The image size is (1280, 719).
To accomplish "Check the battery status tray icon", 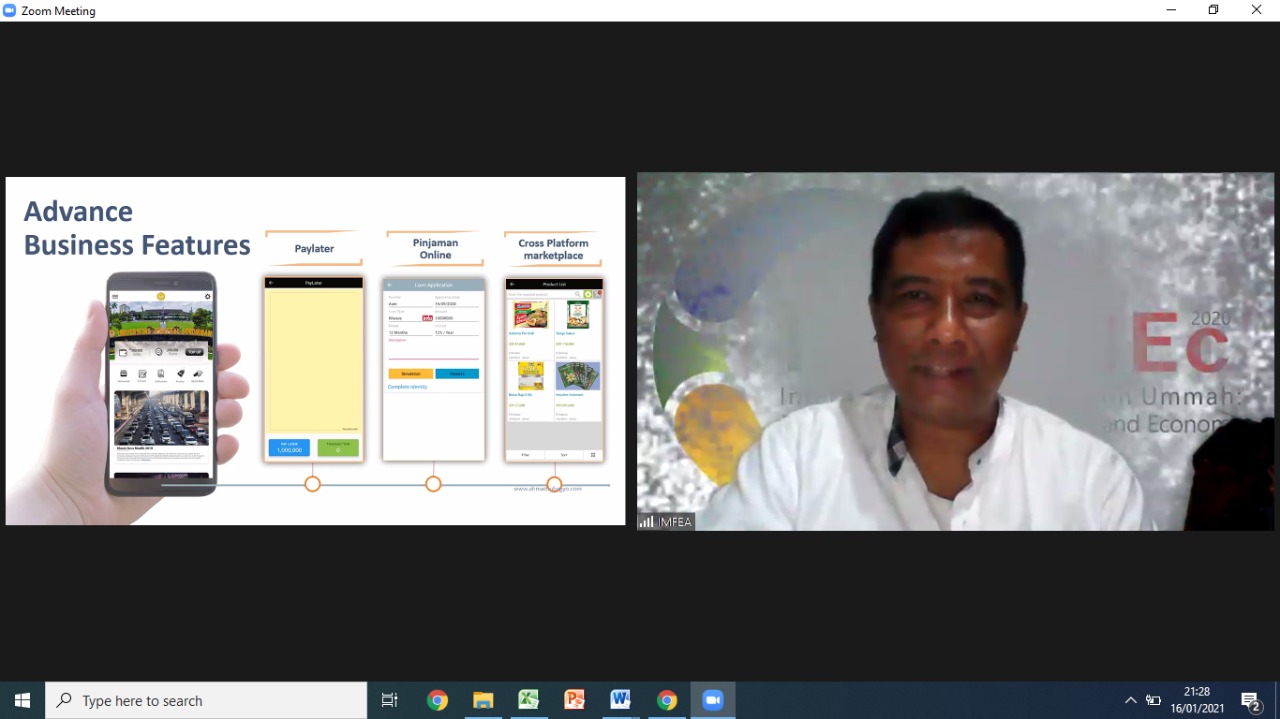I will click(x=1154, y=700).
